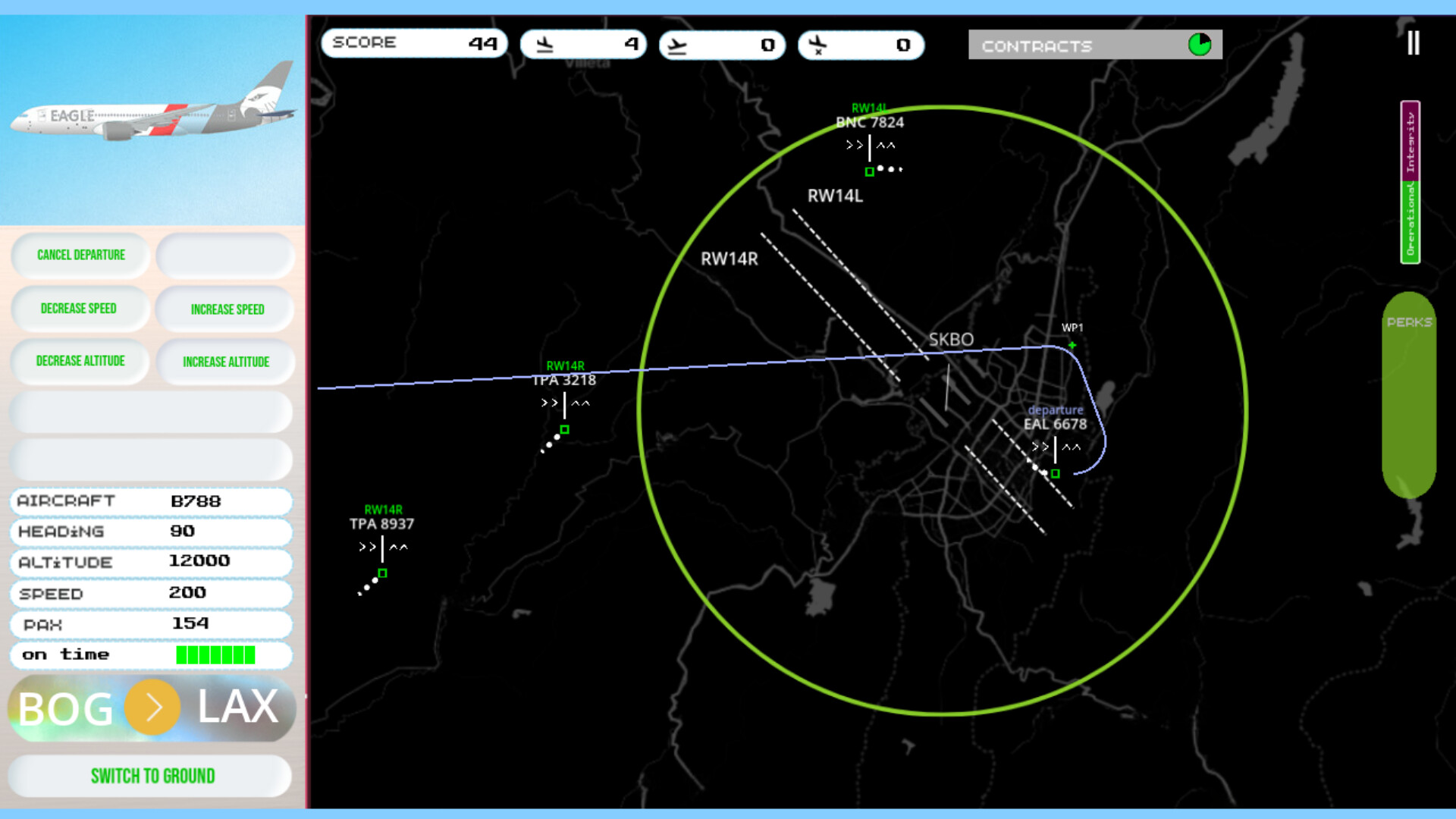1456x819 pixels.
Task: Click the departed aircraft counter icon
Action: (x=677, y=45)
